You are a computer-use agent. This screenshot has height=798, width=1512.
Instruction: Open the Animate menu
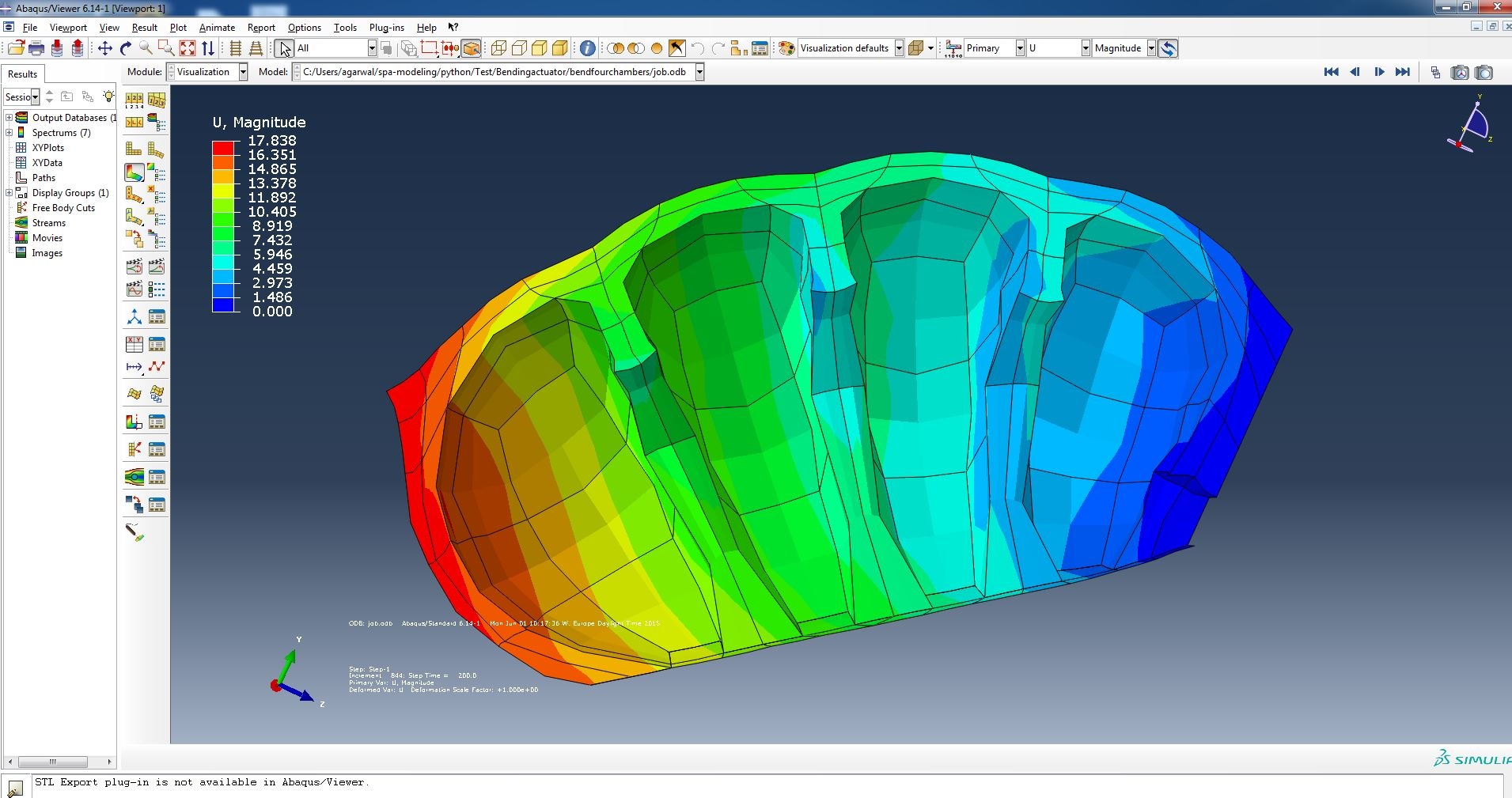tap(217, 28)
